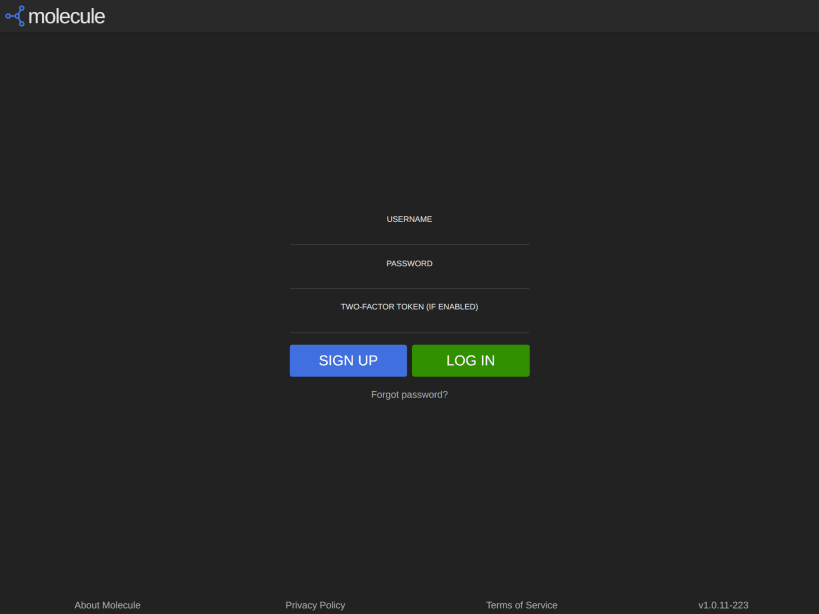Visit the About Molecule page
This screenshot has height=614, width=819.
(106, 604)
